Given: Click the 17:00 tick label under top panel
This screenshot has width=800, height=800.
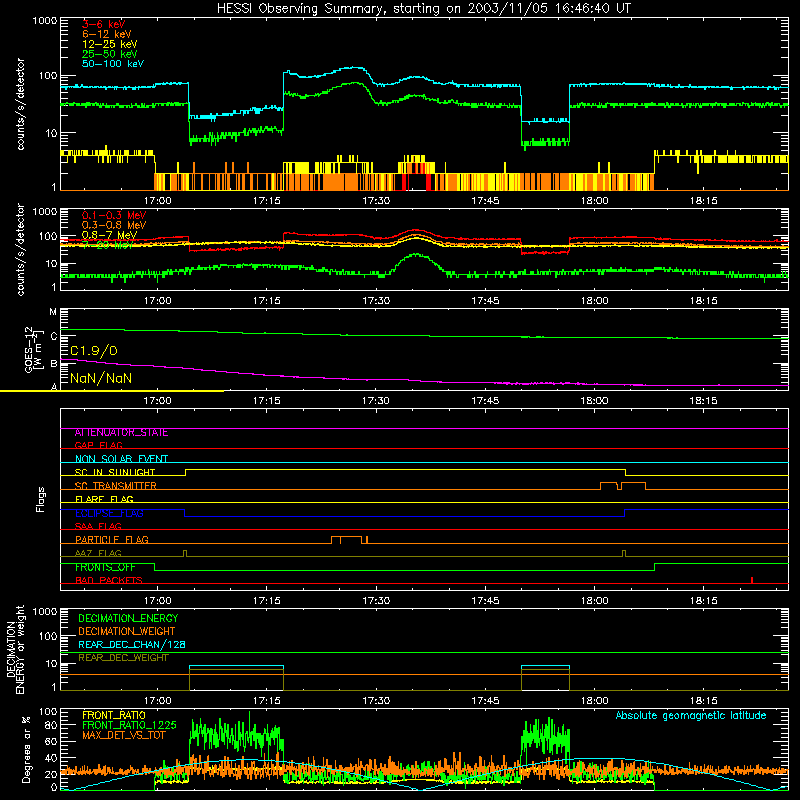Looking at the screenshot, I should [158, 201].
